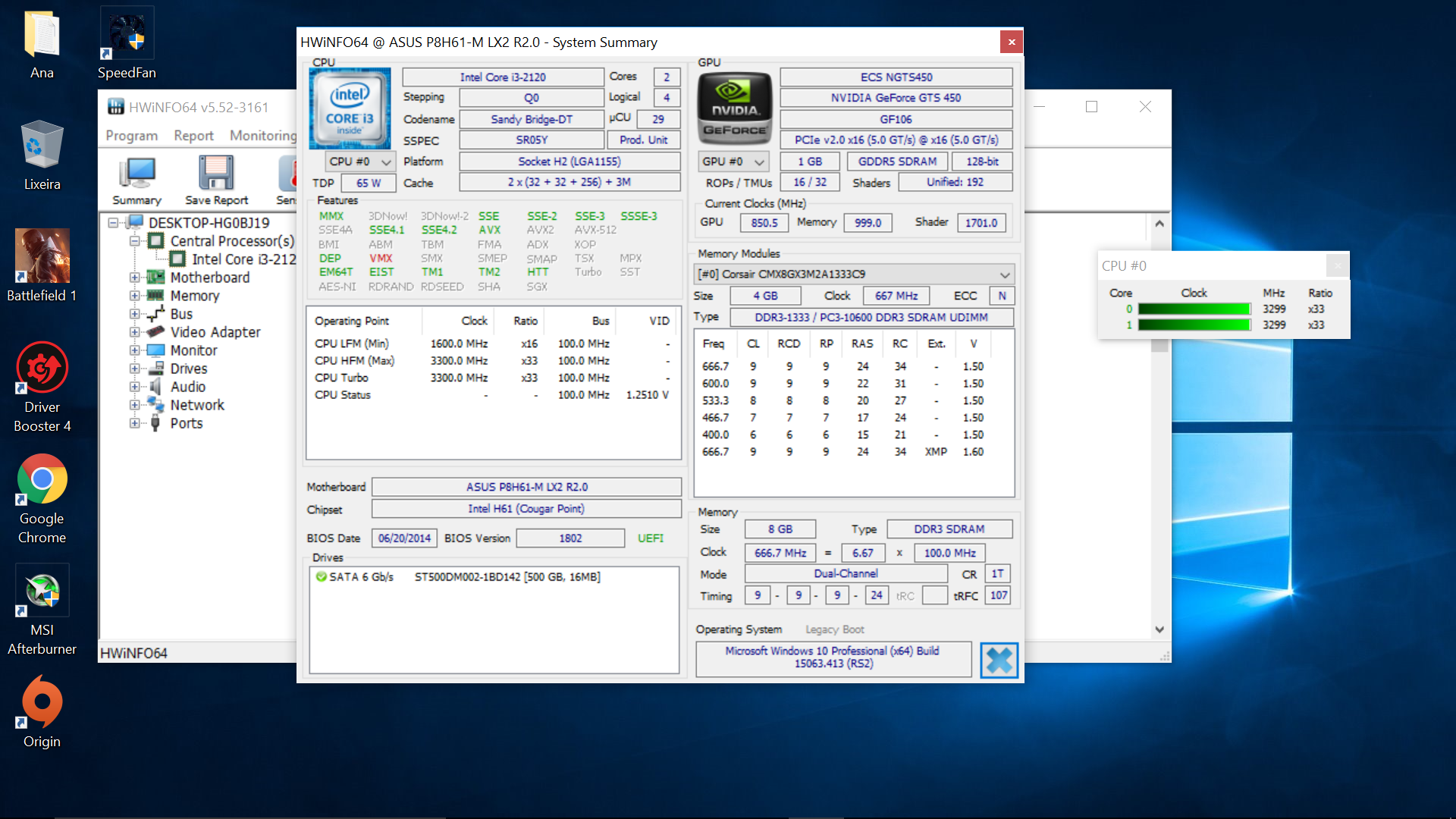Expand the Bus tree branch

[x=134, y=314]
